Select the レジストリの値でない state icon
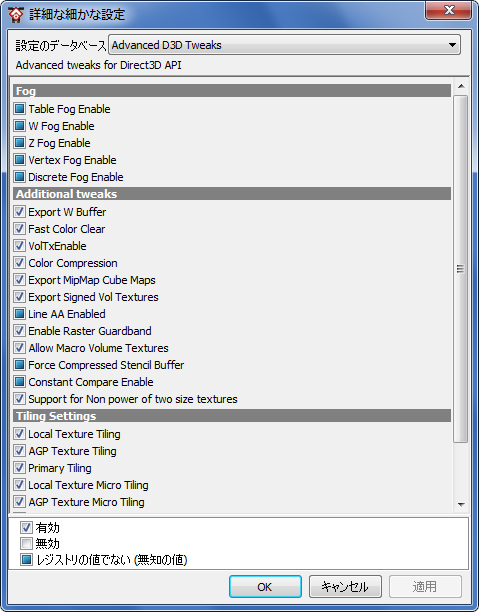 (x=26, y=560)
